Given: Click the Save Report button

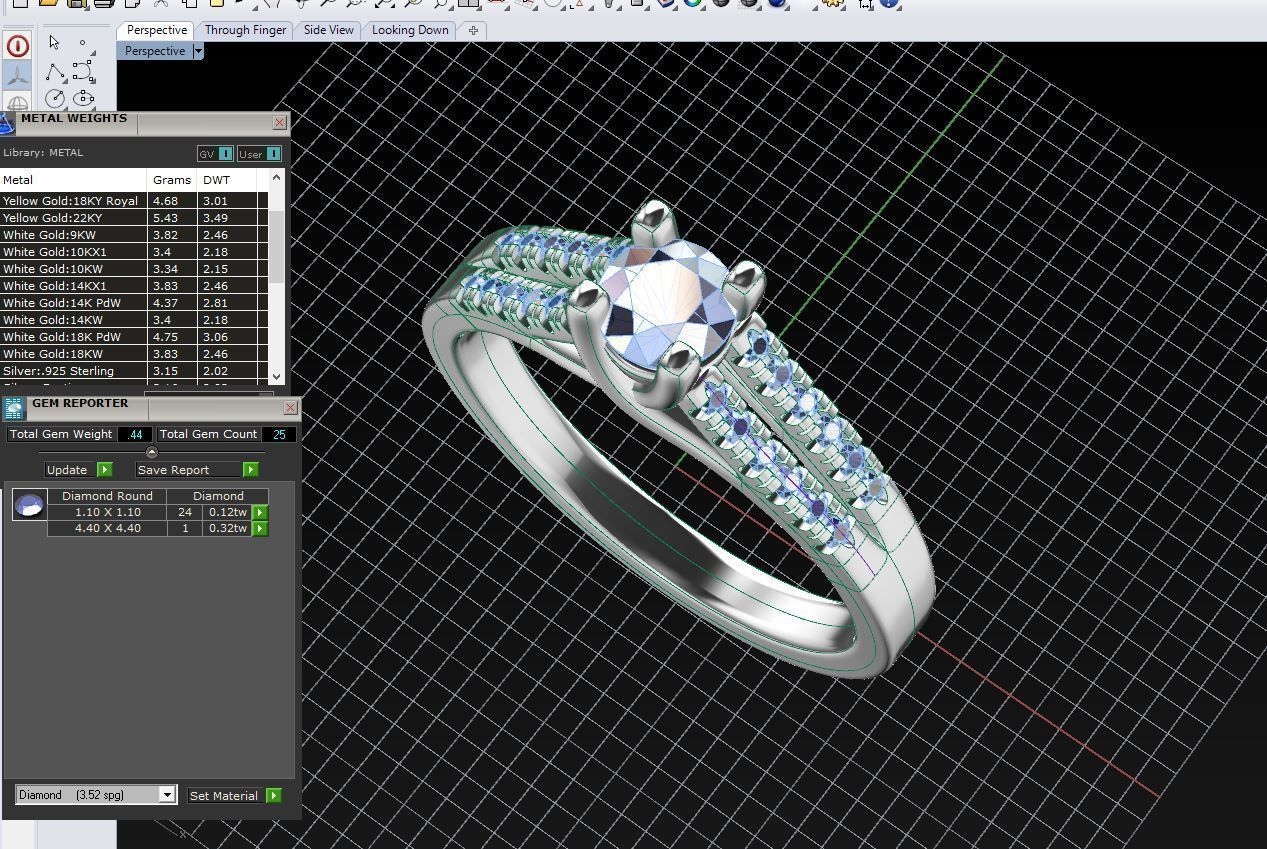Looking at the screenshot, I should (197, 470).
